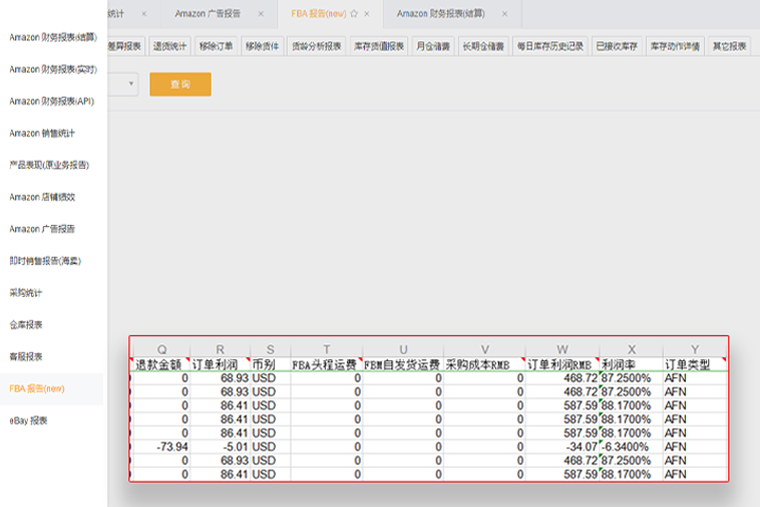Open the 库存货值报表 sub-tab
Image resolution: width=760 pixels, height=507 pixels.
379,46
